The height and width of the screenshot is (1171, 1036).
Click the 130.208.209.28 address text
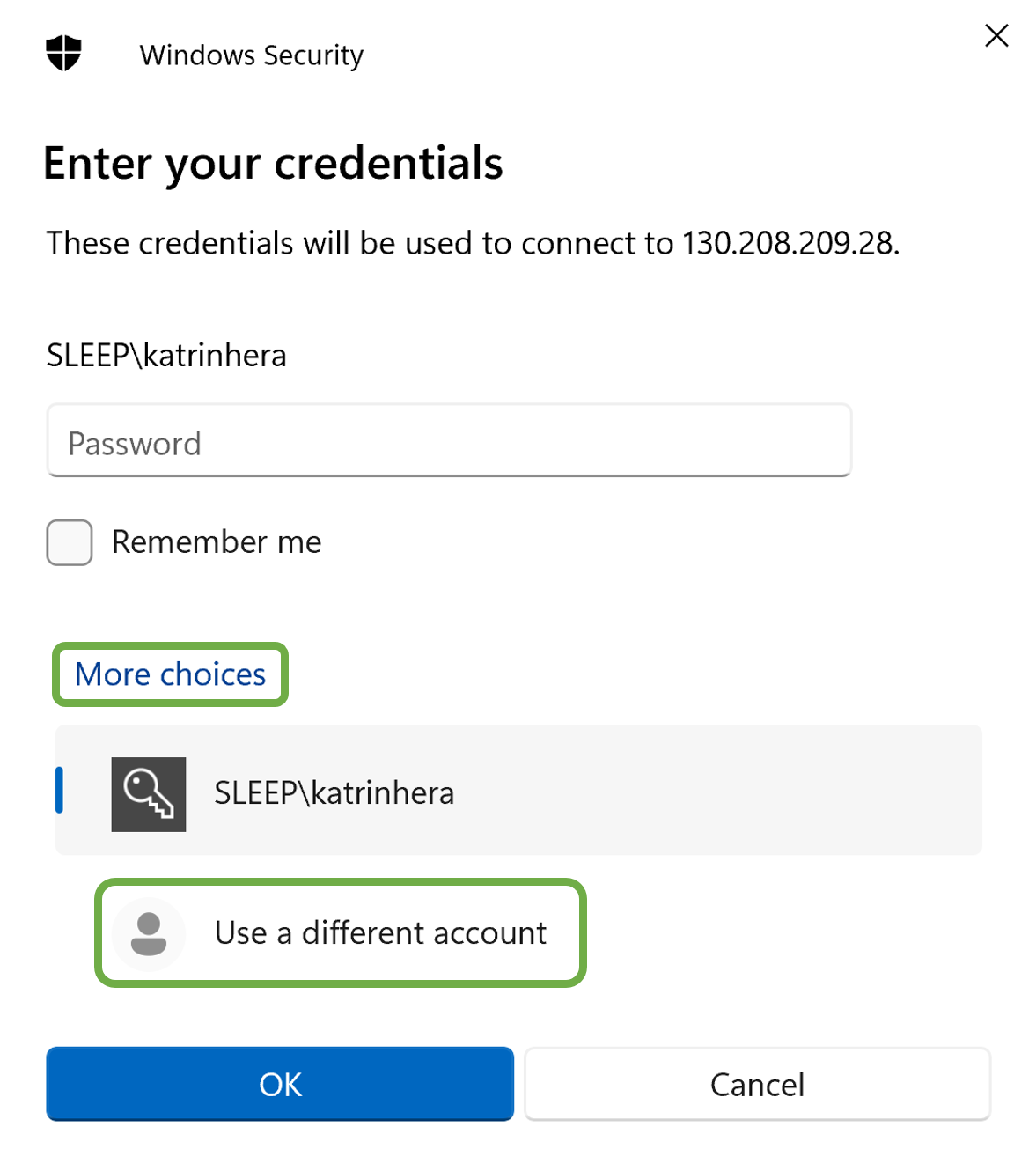point(789,244)
